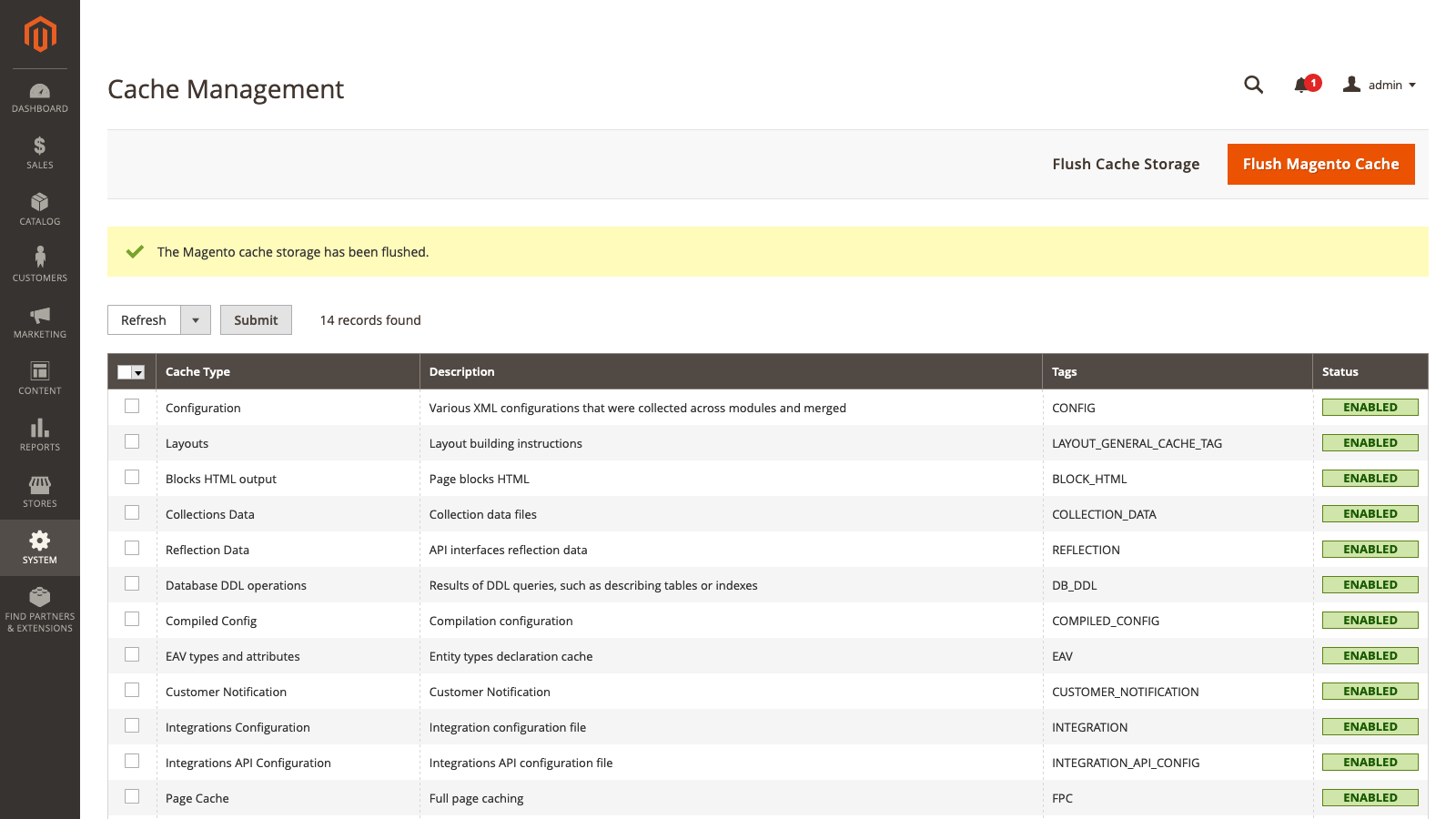This screenshot has height=819, width=1456.
Task: Open the notifications bell icon
Action: point(1300,86)
